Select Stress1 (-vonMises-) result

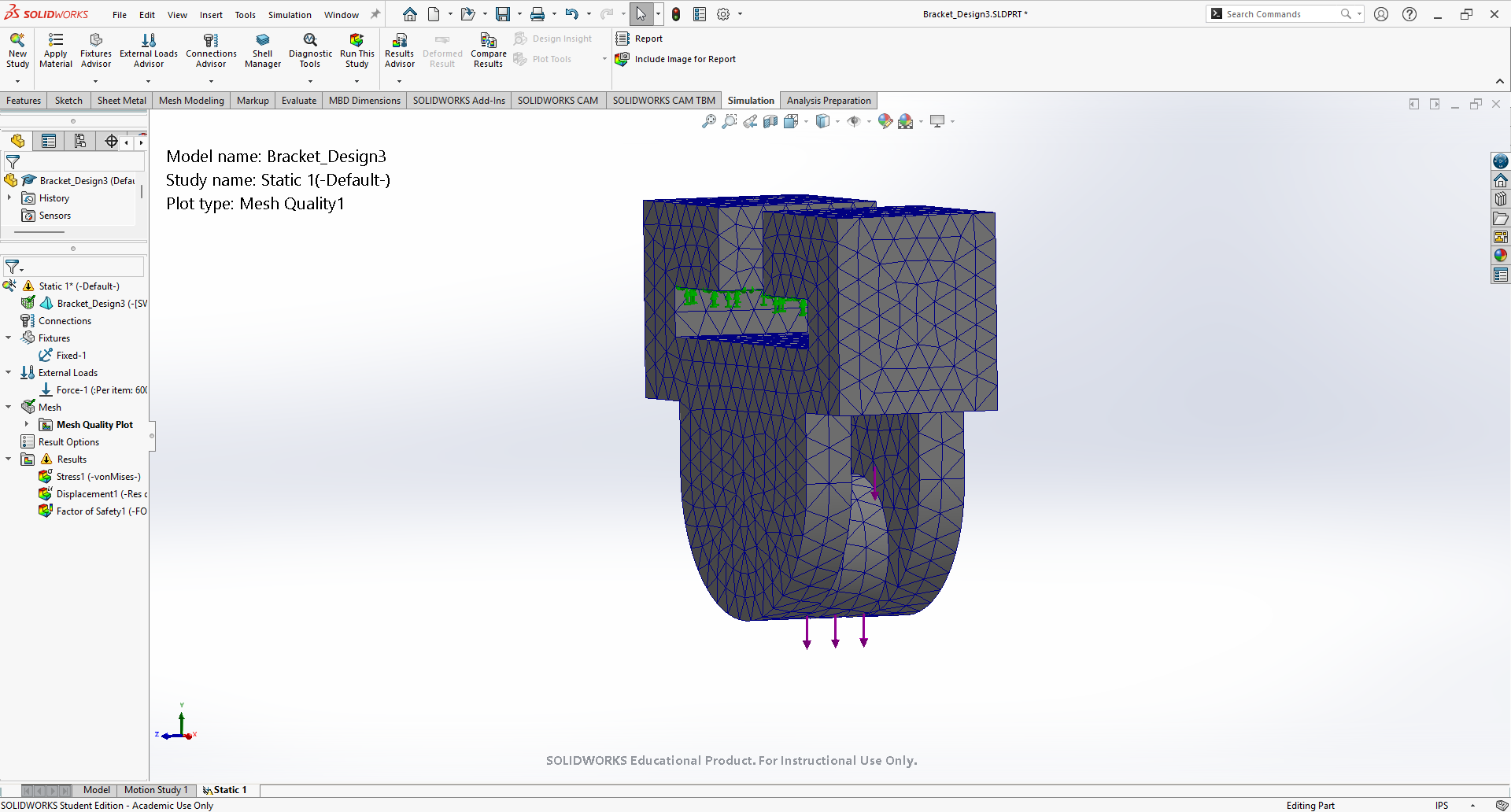(x=91, y=477)
